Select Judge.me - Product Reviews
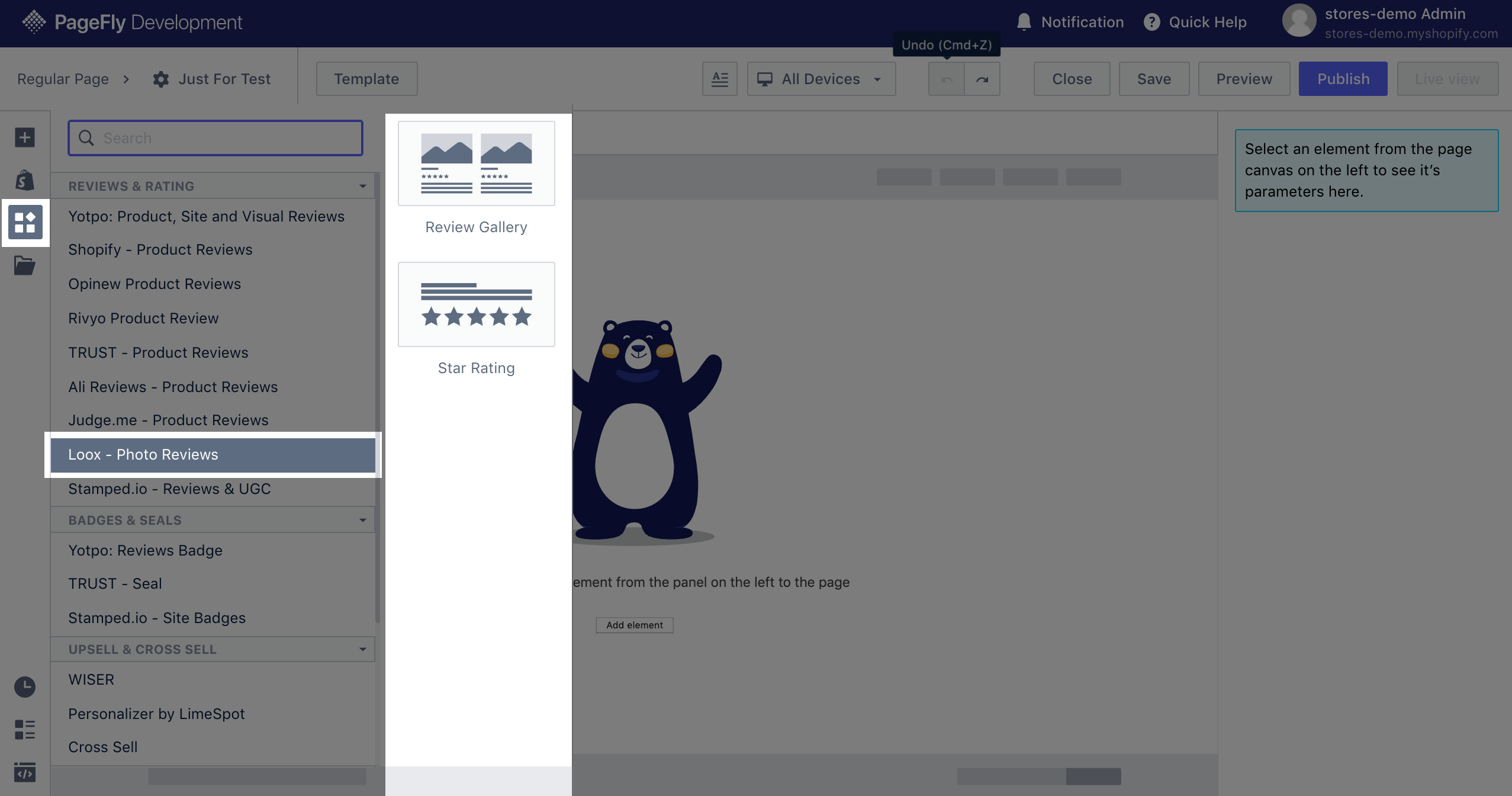Screen dimensions: 1512x796 coord(213,420)
